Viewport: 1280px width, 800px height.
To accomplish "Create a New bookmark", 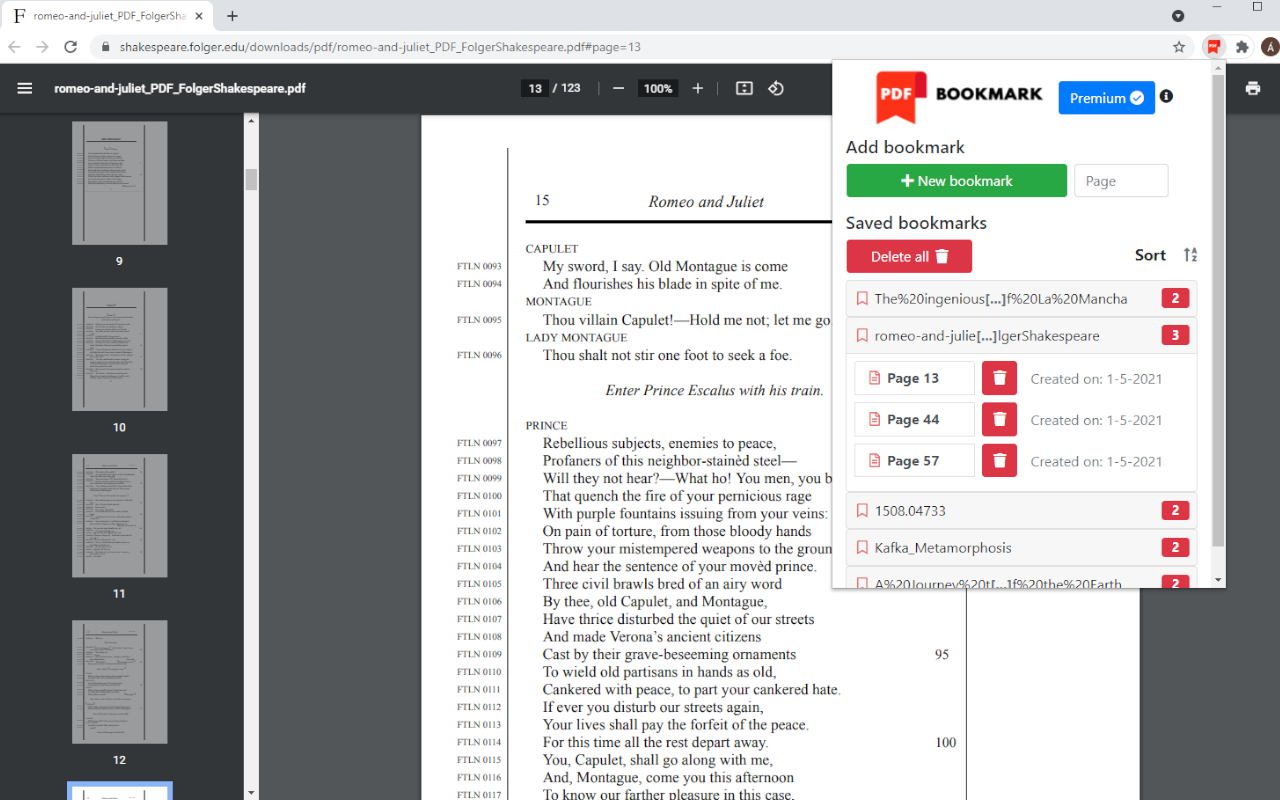I will point(956,180).
